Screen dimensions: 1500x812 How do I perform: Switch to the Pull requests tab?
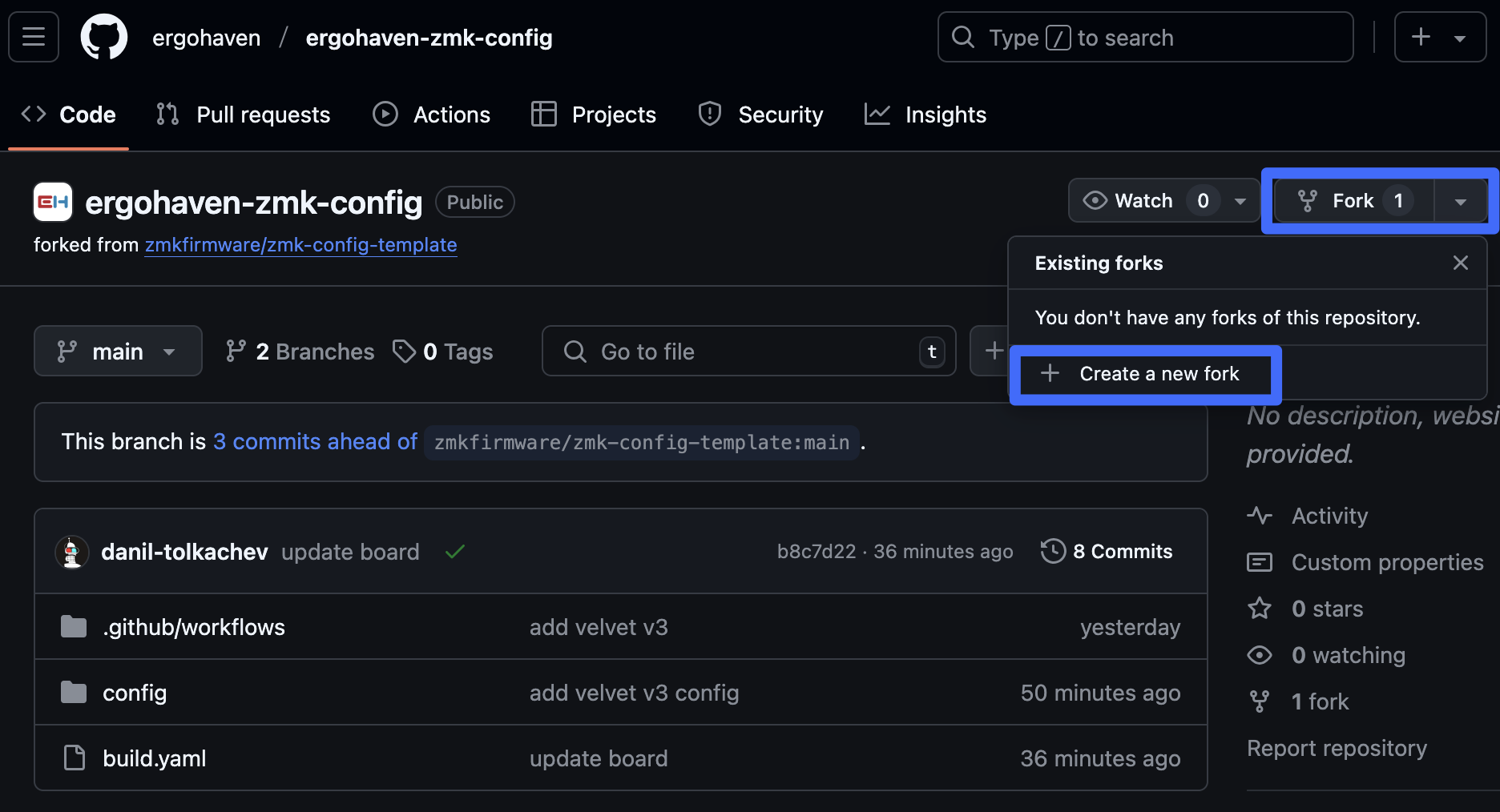point(244,115)
